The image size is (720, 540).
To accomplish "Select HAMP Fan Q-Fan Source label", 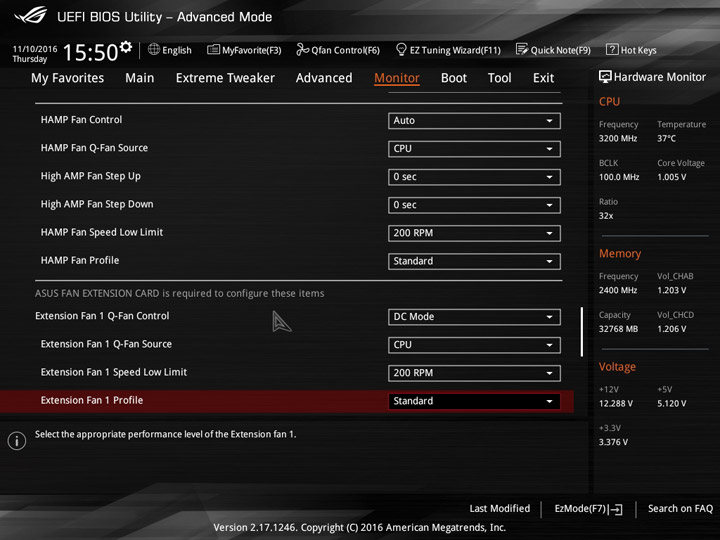I will pyautogui.click(x=94, y=148).
